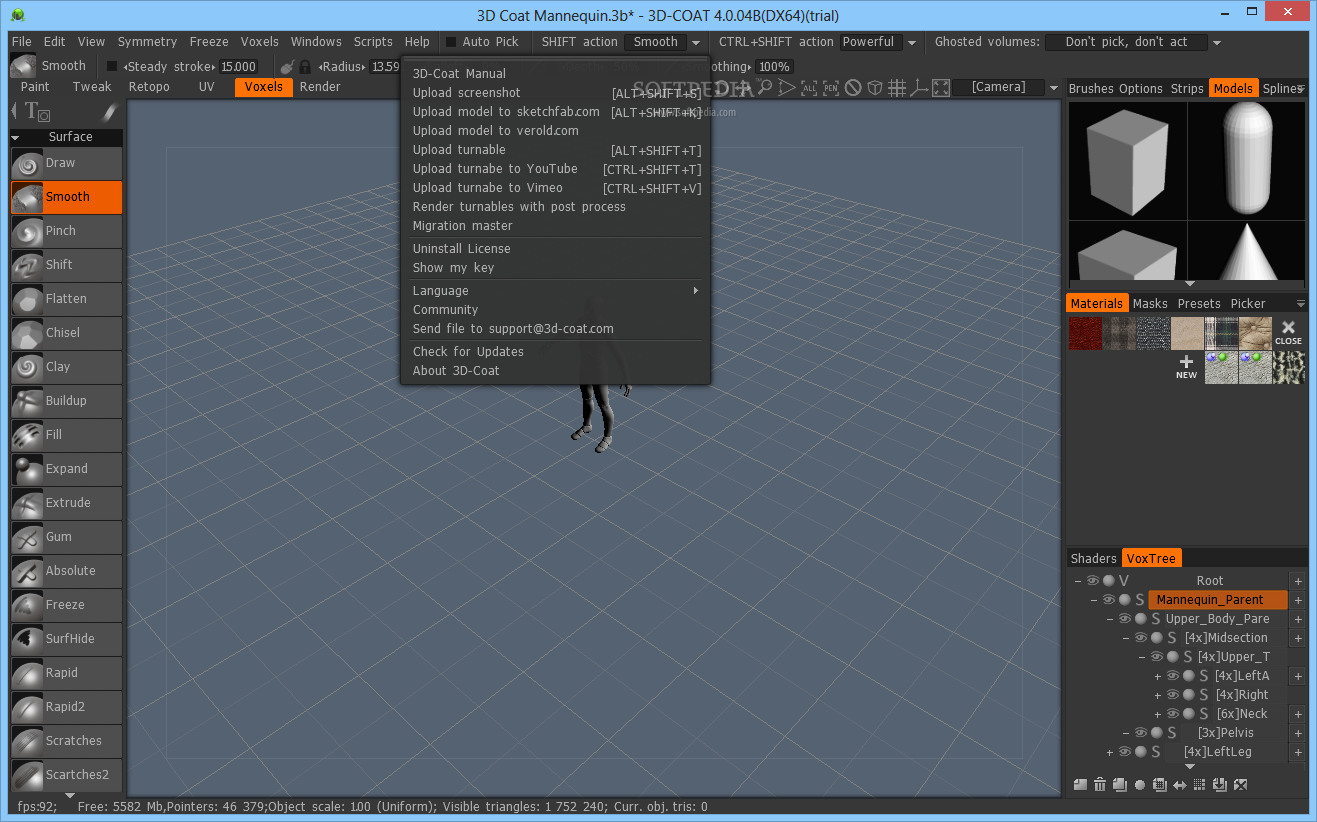Viewport: 1317px width, 822px height.
Task: Click the grid toggle icon in viewport toolbar
Action: click(x=897, y=88)
